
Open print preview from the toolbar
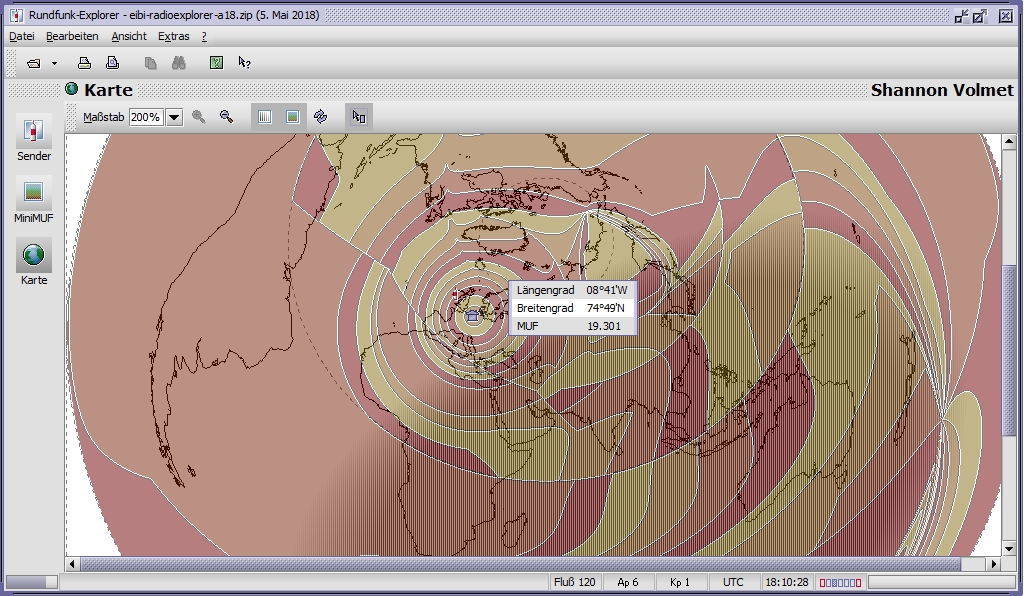(113, 63)
